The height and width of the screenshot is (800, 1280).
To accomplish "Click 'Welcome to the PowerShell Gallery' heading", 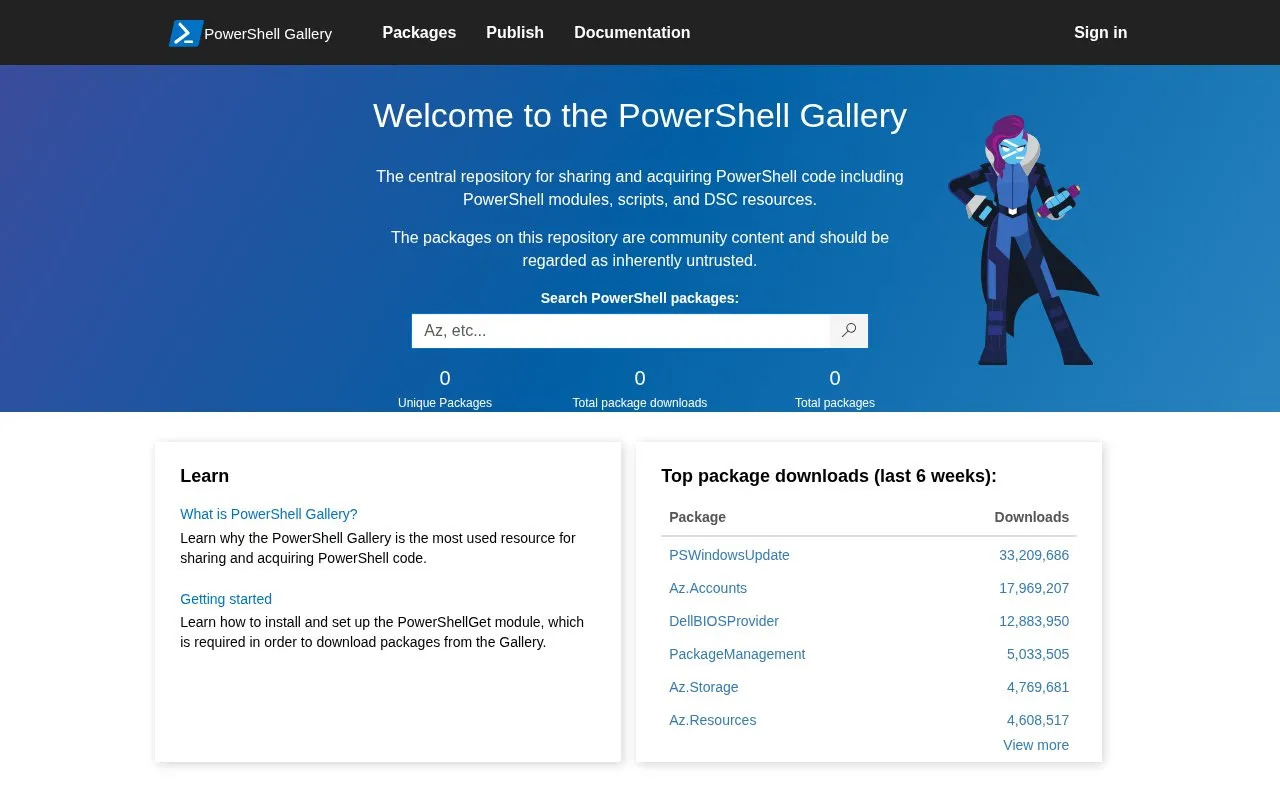I will point(640,116).
